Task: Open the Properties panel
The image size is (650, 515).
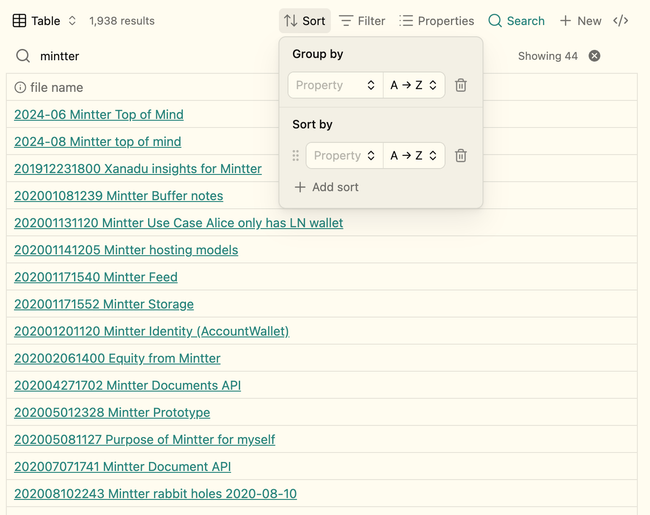Action: tap(437, 21)
